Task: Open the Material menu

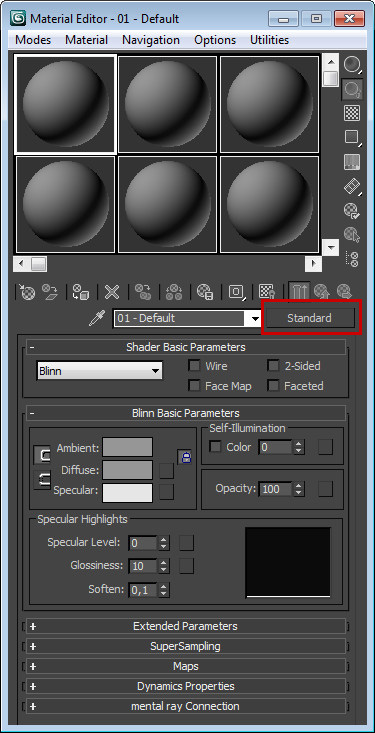Action: [87, 40]
